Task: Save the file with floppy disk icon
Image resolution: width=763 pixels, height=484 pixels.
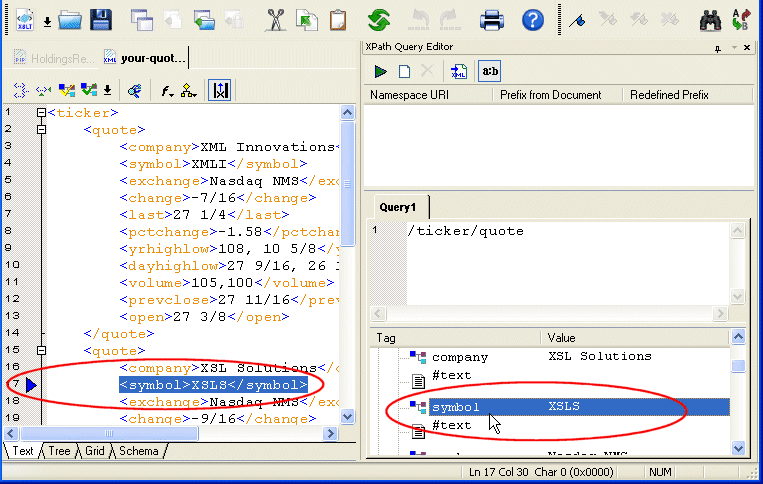Action: click(100, 20)
